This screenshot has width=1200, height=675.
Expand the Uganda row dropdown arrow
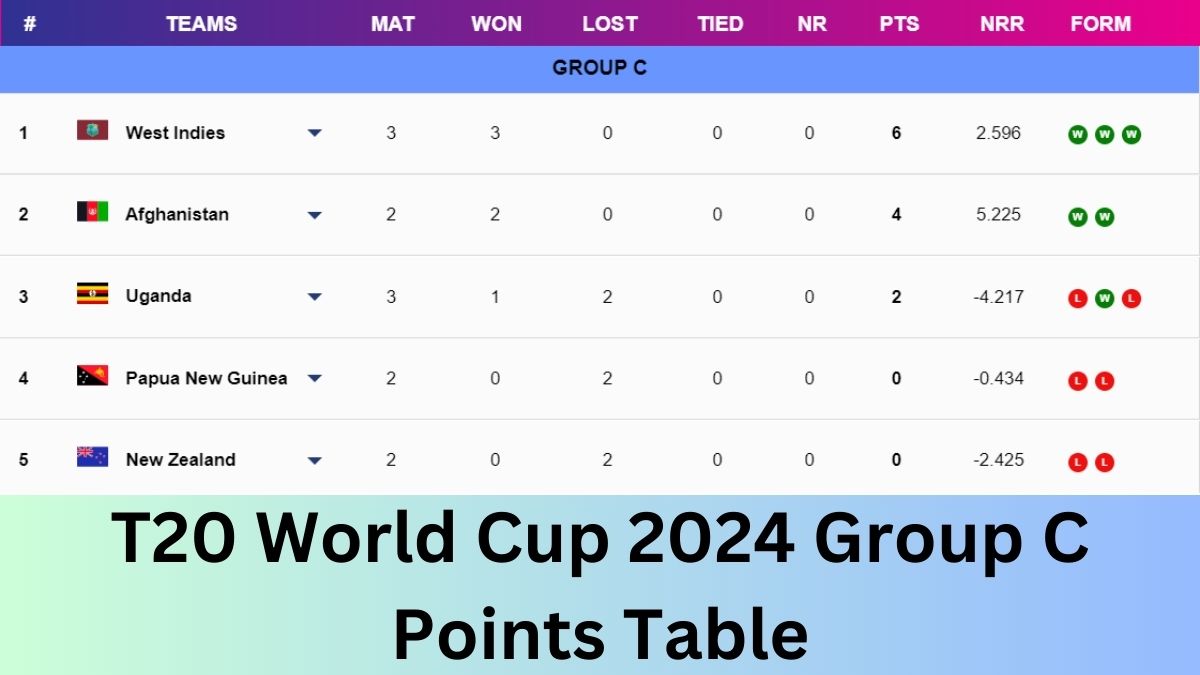pos(314,297)
